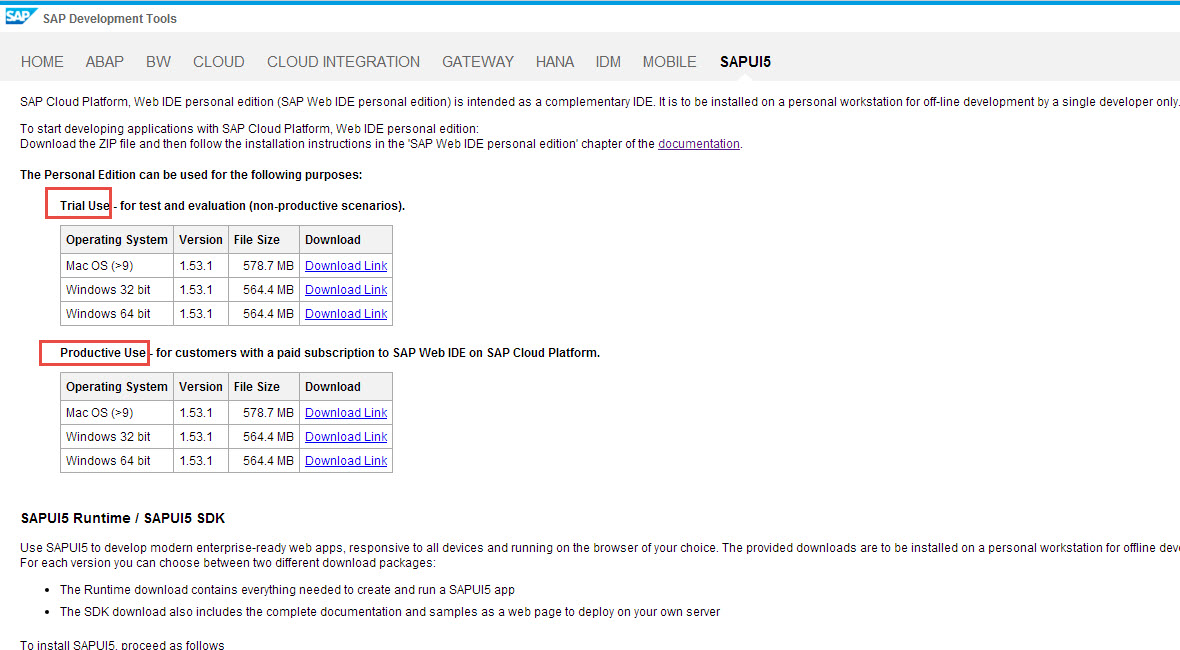Select the MOBILE tab
The height and width of the screenshot is (650, 1180).
click(x=670, y=62)
